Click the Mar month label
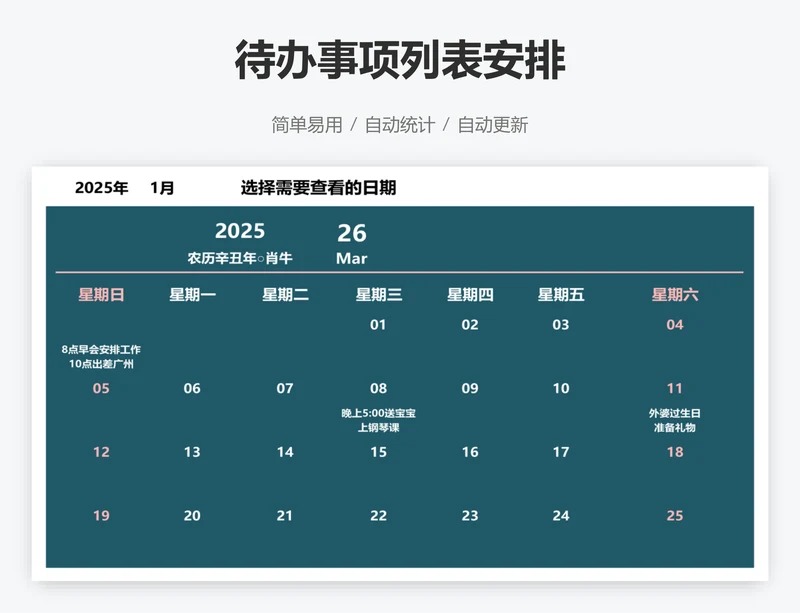This screenshot has width=800, height=613. pos(352,258)
